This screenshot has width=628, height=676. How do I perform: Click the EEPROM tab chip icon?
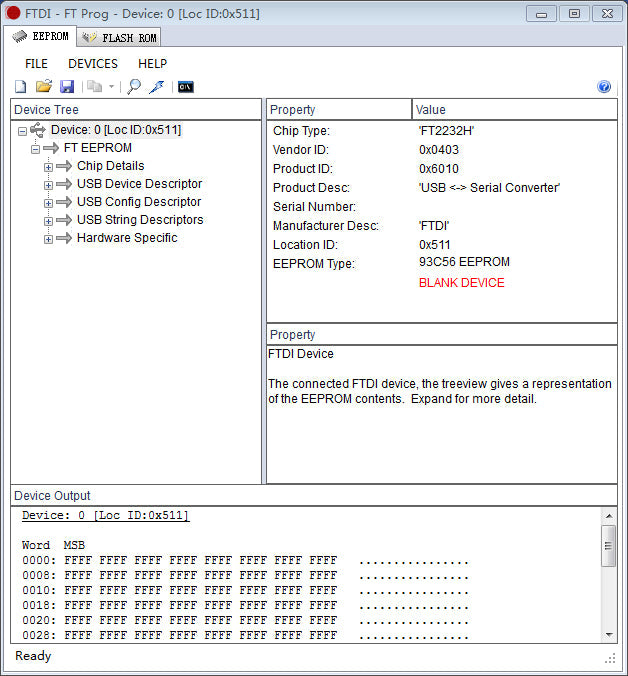[x=19, y=37]
